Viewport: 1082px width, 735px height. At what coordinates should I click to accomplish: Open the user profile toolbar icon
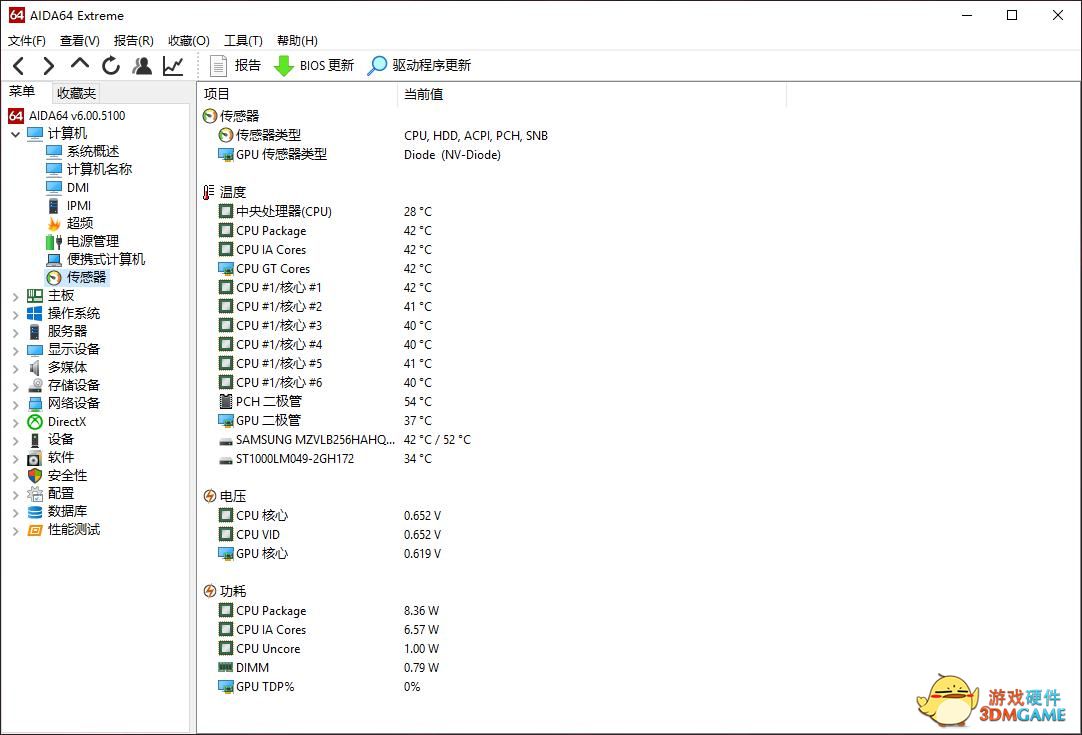tap(142, 66)
